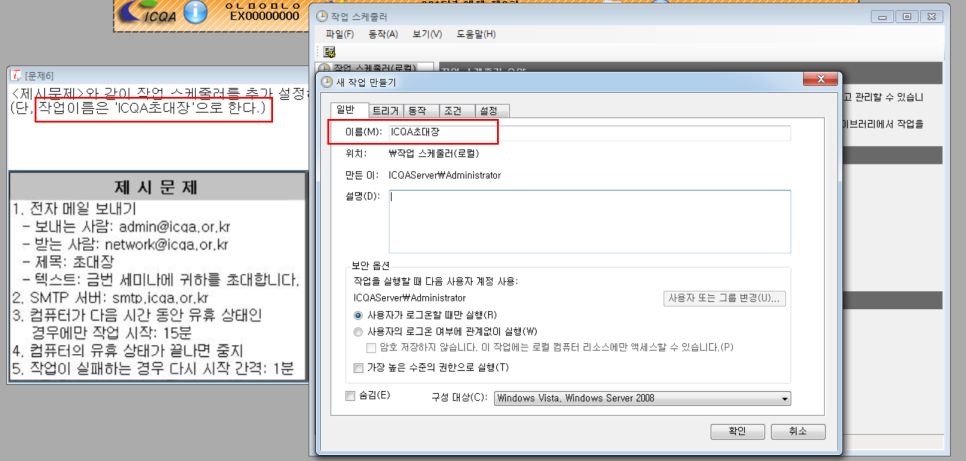The width and height of the screenshot is (966, 461).
Task: Click the clock icon in Task Scheduler title bar
Action: (x=320, y=17)
